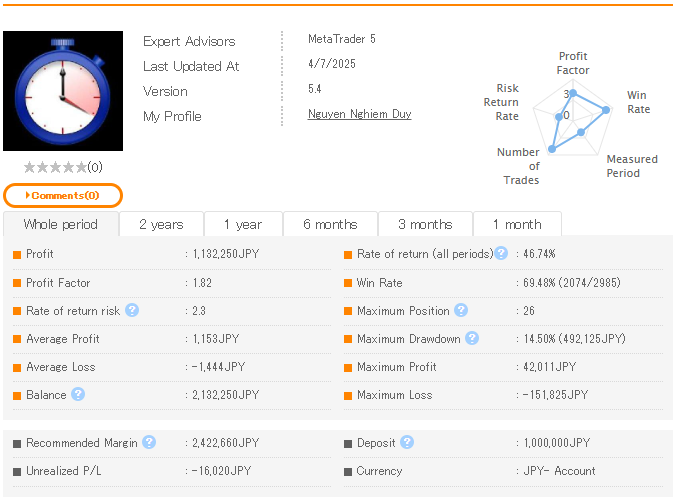The width and height of the screenshot is (677, 504).
Task: Click the help icon beside Deposit
Action: [x=407, y=442]
